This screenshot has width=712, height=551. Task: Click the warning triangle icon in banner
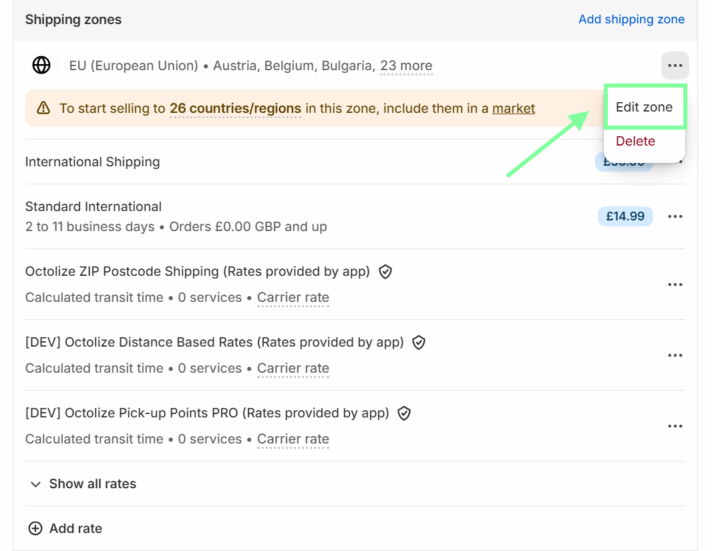[43, 108]
